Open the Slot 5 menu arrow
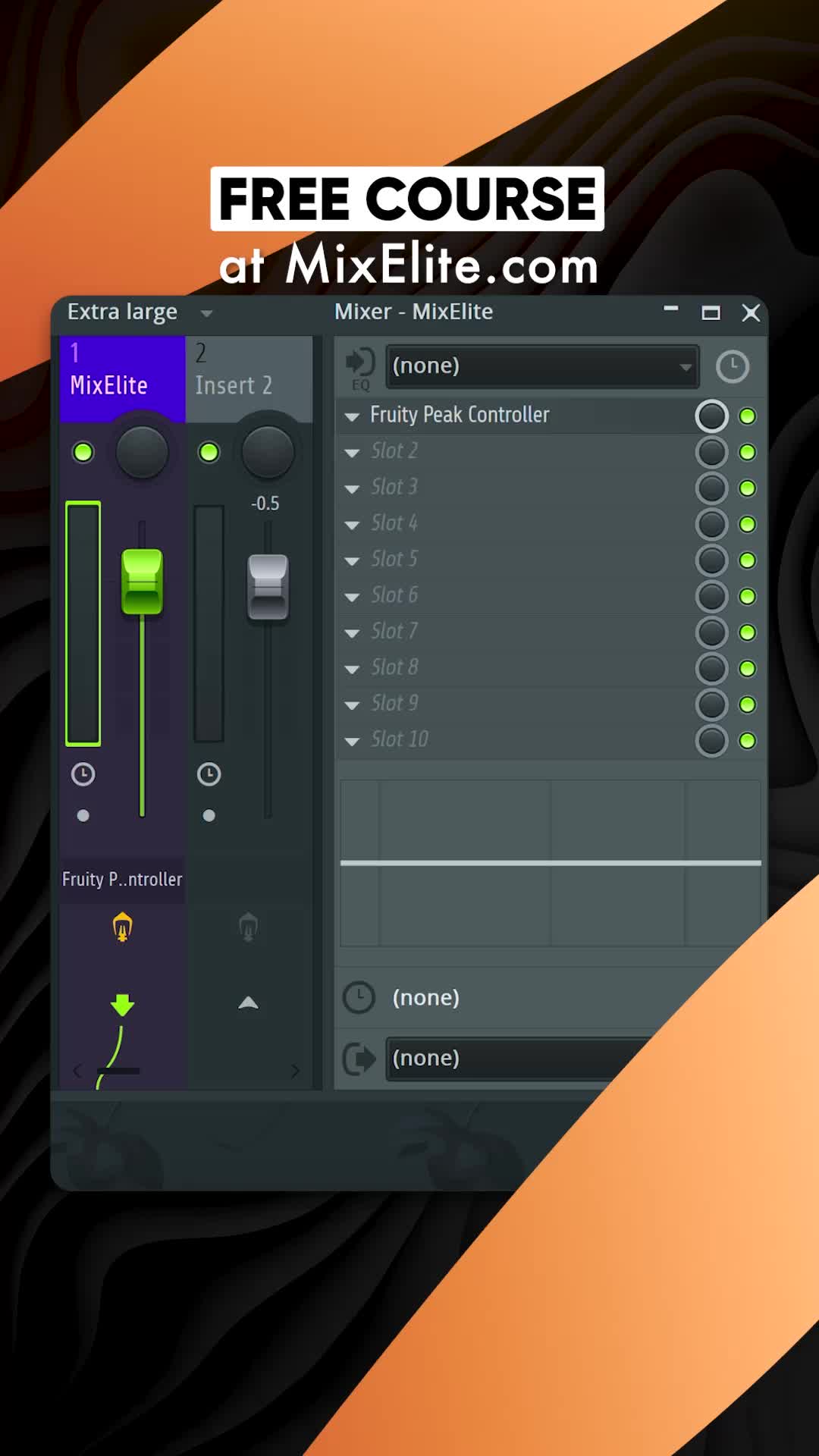This screenshot has width=819, height=1456. [352, 561]
